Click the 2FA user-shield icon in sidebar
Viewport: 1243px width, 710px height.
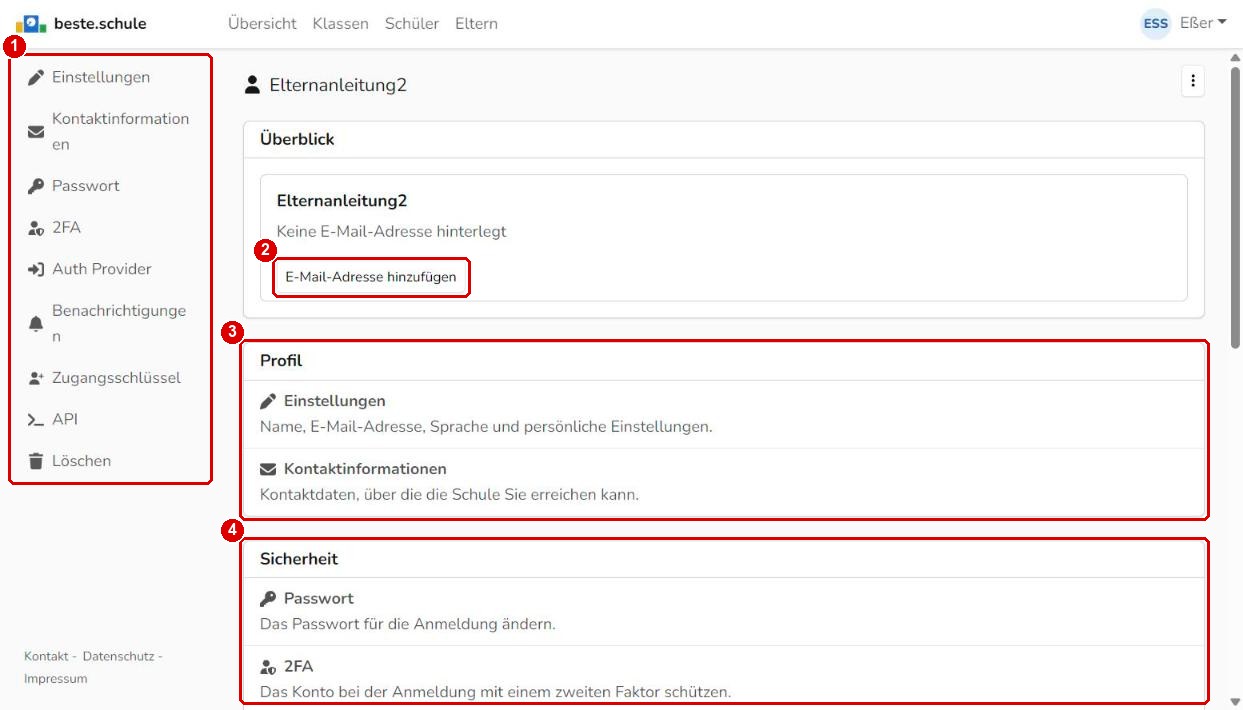37,228
